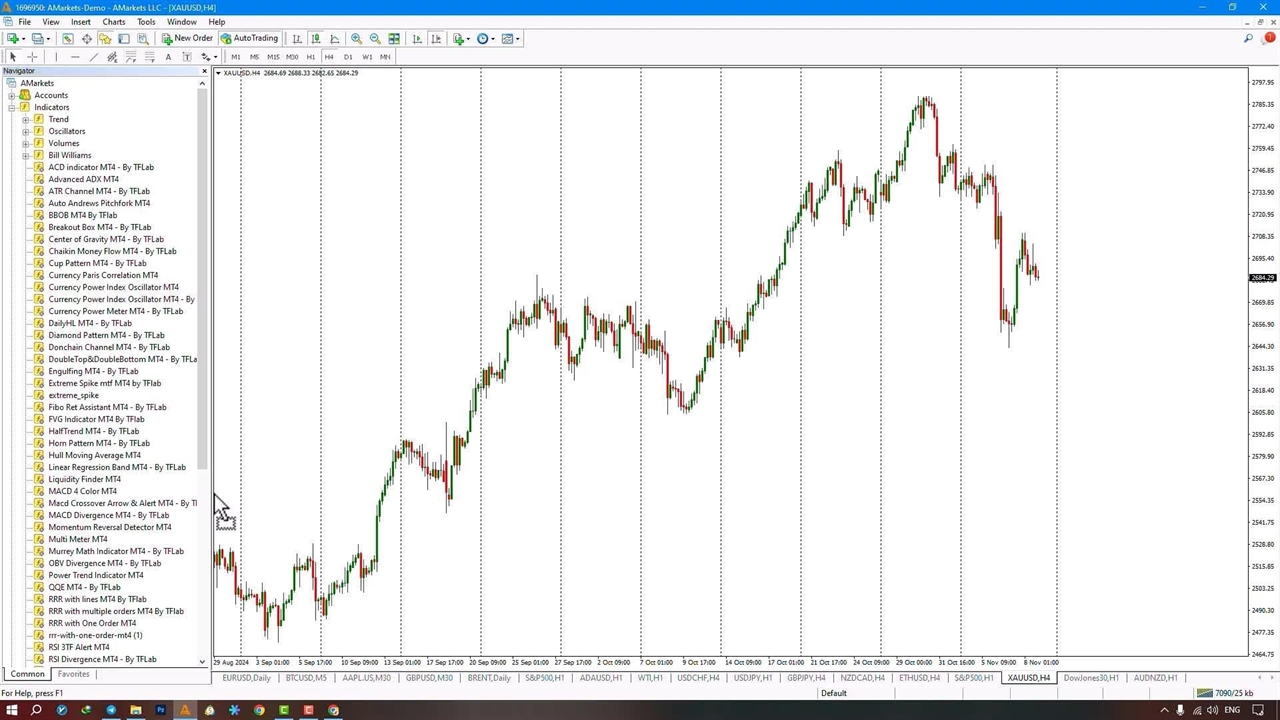Select the text label 'A' drawing tool
Screen dimensions: 1280x720
tap(168, 57)
